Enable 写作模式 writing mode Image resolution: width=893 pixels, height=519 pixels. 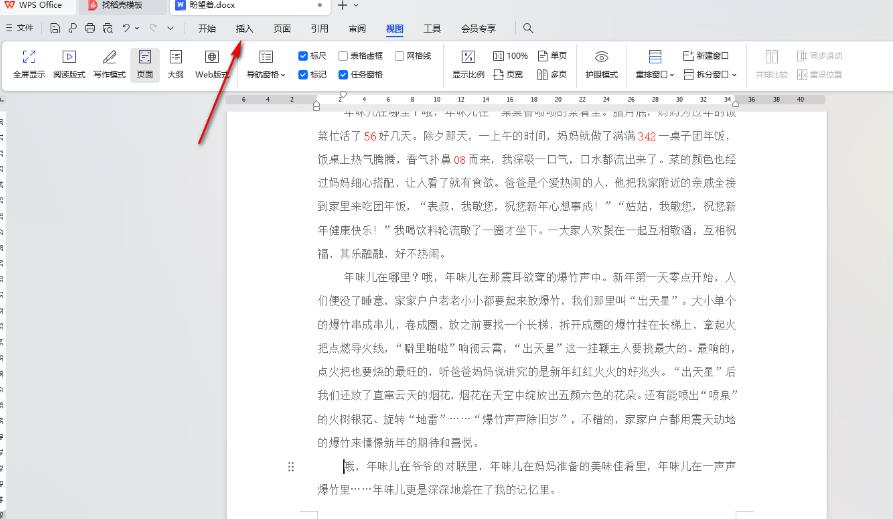click(x=109, y=64)
